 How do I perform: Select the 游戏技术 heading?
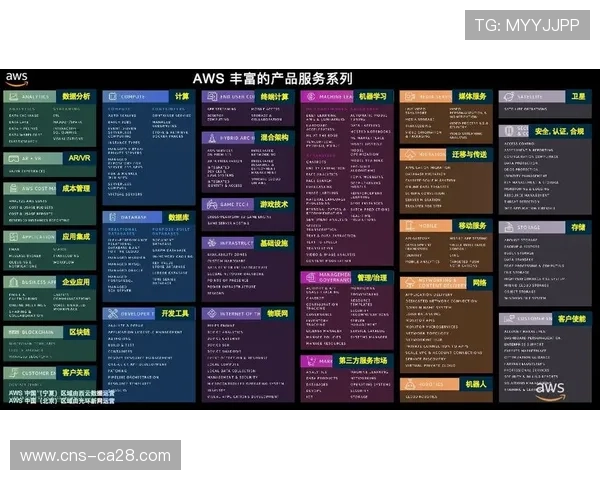click(274, 204)
